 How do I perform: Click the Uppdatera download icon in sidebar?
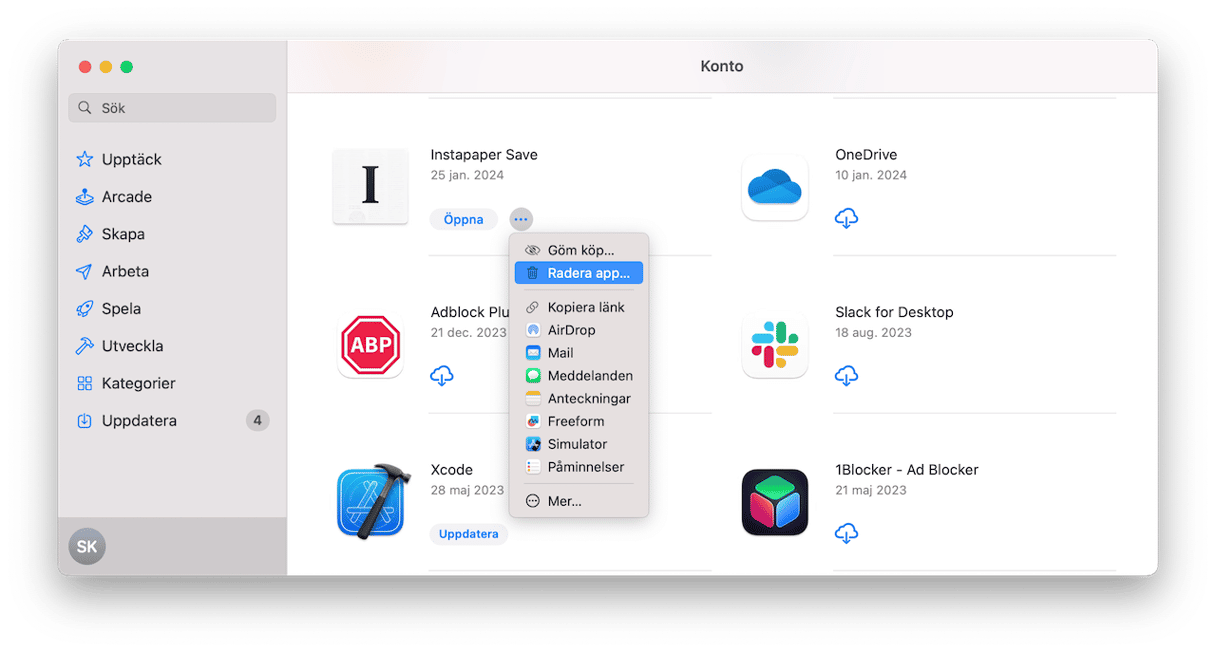tap(84, 421)
